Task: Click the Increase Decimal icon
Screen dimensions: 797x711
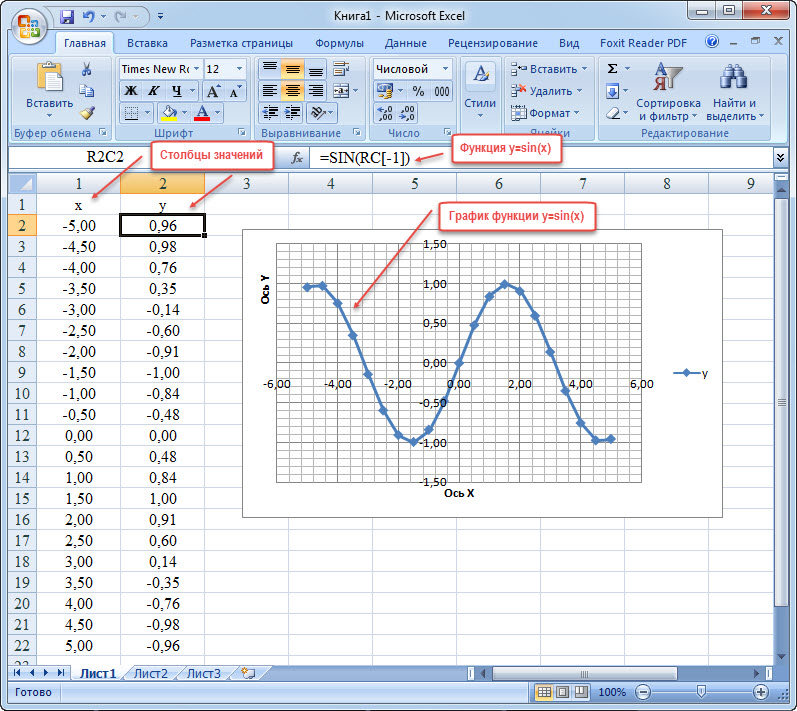Action: coord(385,113)
